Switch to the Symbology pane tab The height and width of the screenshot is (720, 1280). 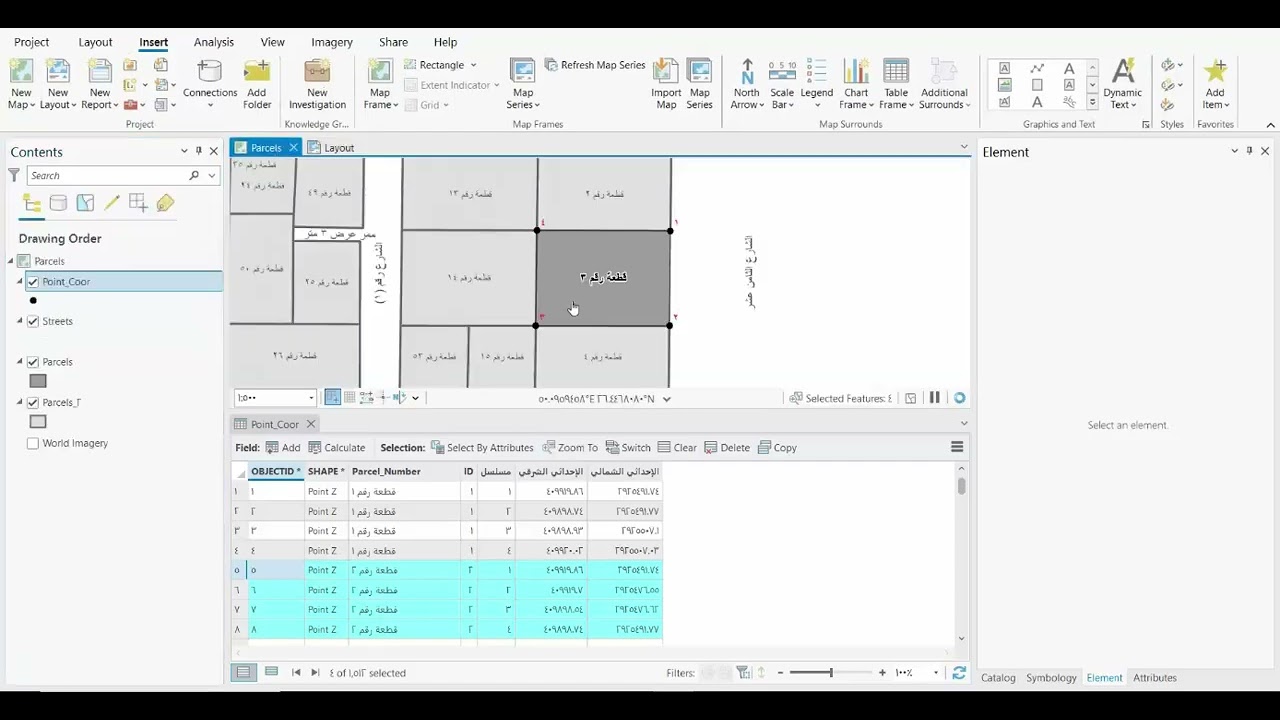1051,678
